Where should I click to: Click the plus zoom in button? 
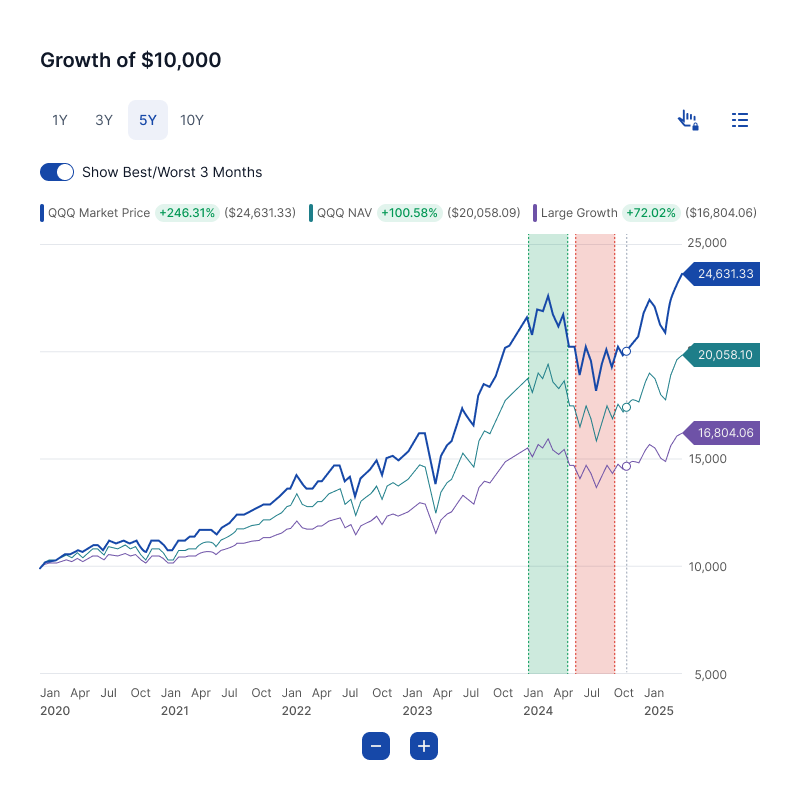coord(424,746)
